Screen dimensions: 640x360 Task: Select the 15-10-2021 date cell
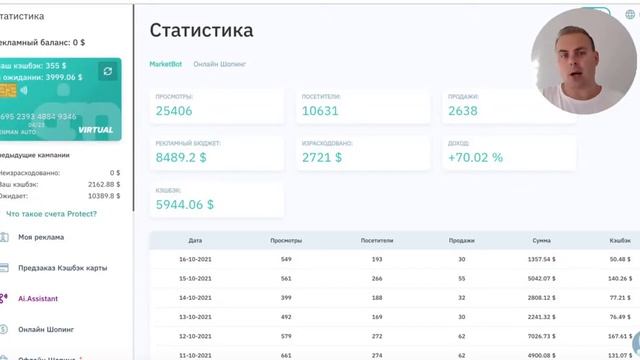(195, 278)
